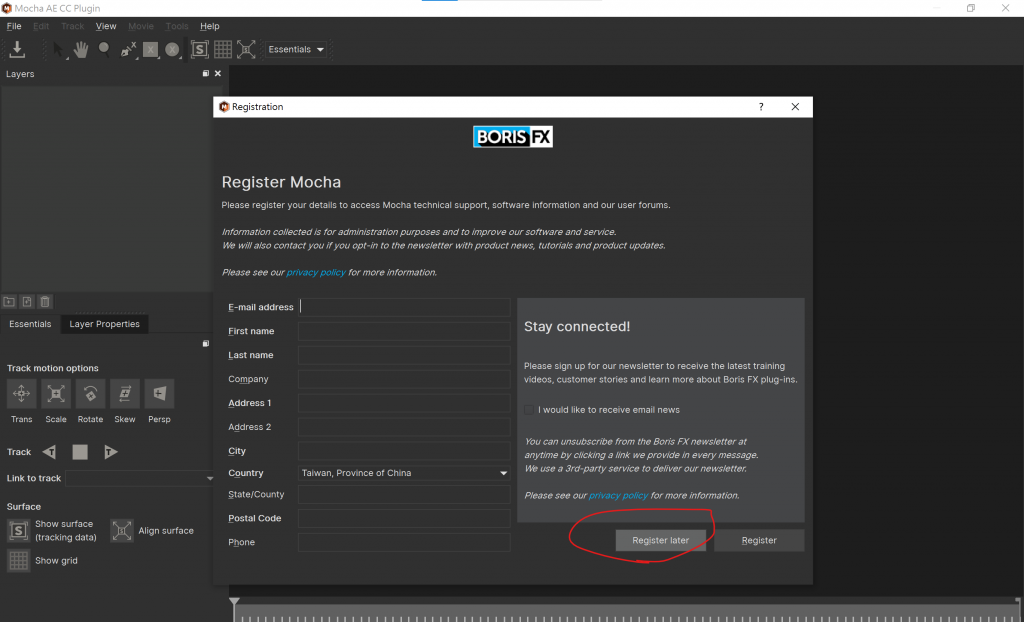Image resolution: width=1024 pixels, height=622 pixels.
Task: Open the Tools menu
Action: coord(177,26)
